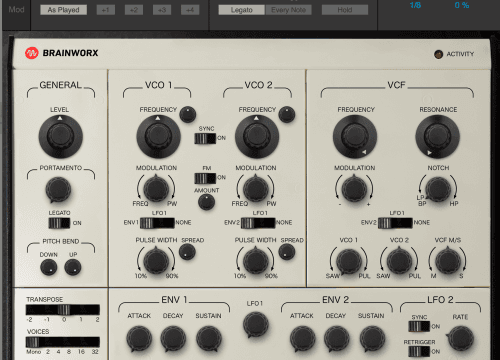The image size is (500, 360).
Task: Click the +1 octave button
Action: pos(106,10)
